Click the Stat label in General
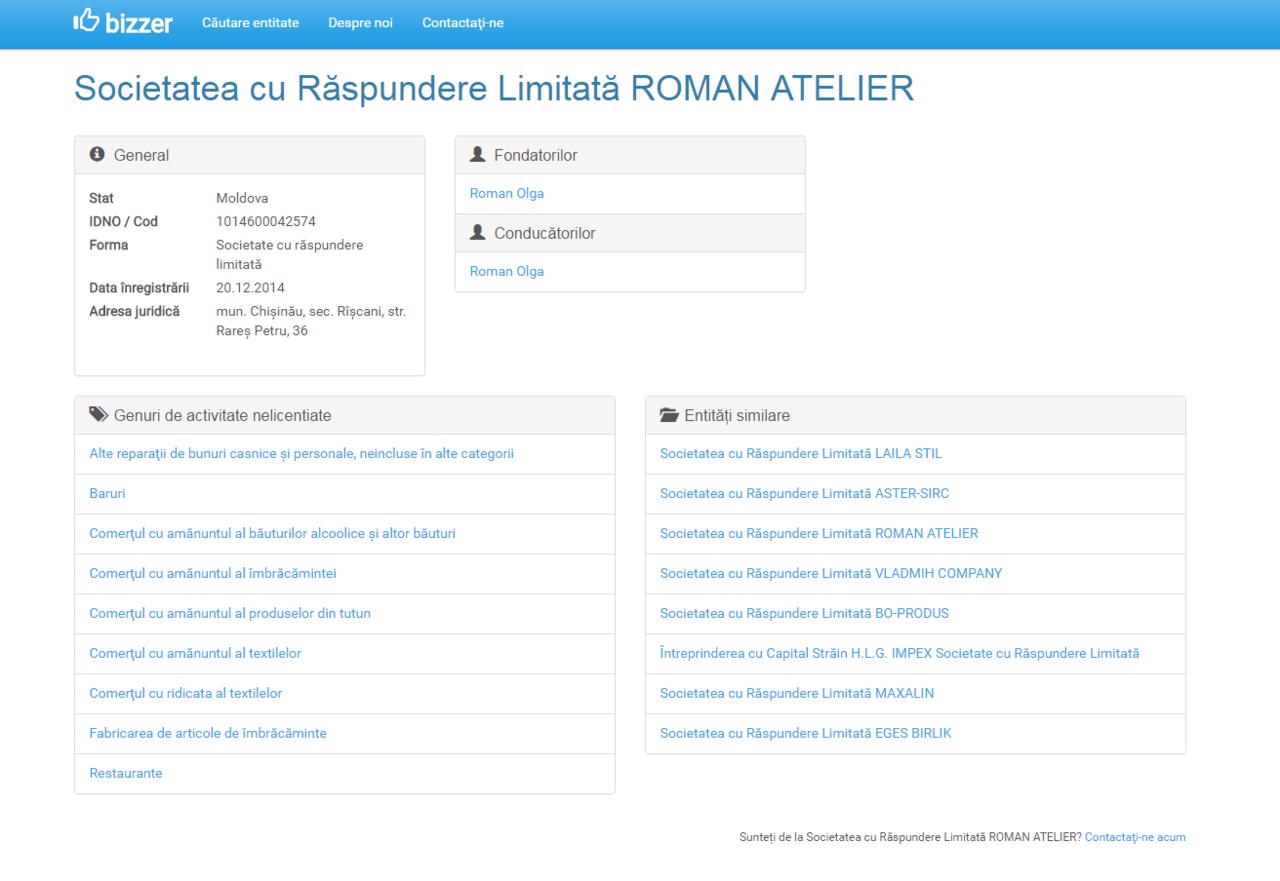The width and height of the screenshot is (1280, 881). point(102,198)
